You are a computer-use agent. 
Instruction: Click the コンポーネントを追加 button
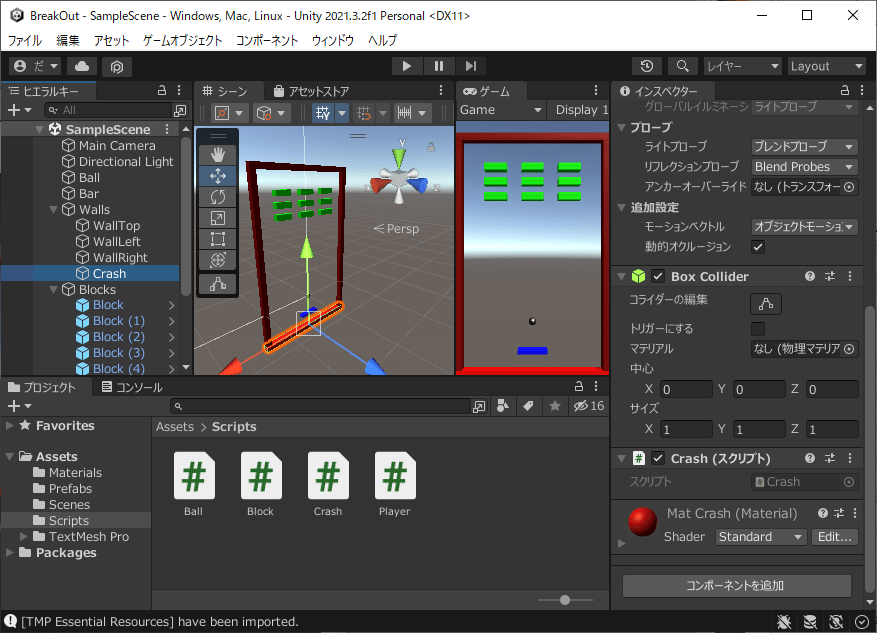(x=736, y=586)
